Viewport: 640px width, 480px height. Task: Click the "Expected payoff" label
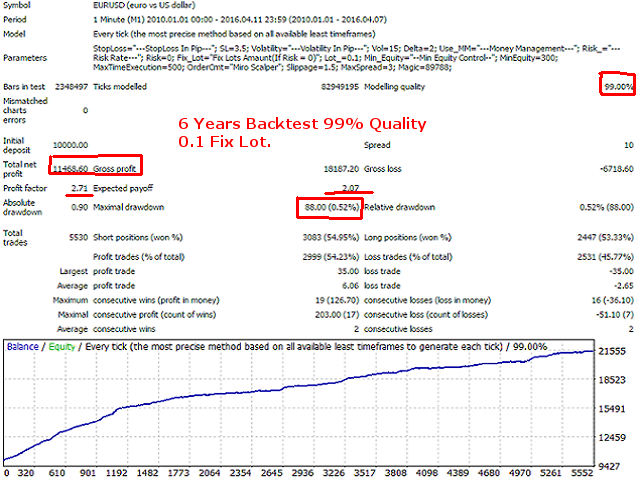(x=123, y=188)
